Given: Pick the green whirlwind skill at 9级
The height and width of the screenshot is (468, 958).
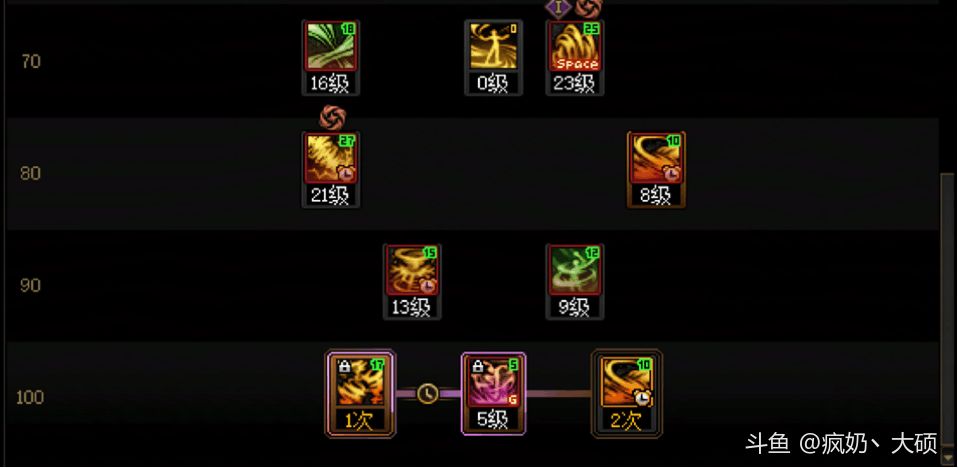Looking at the screenshot, I should [575, 271].
